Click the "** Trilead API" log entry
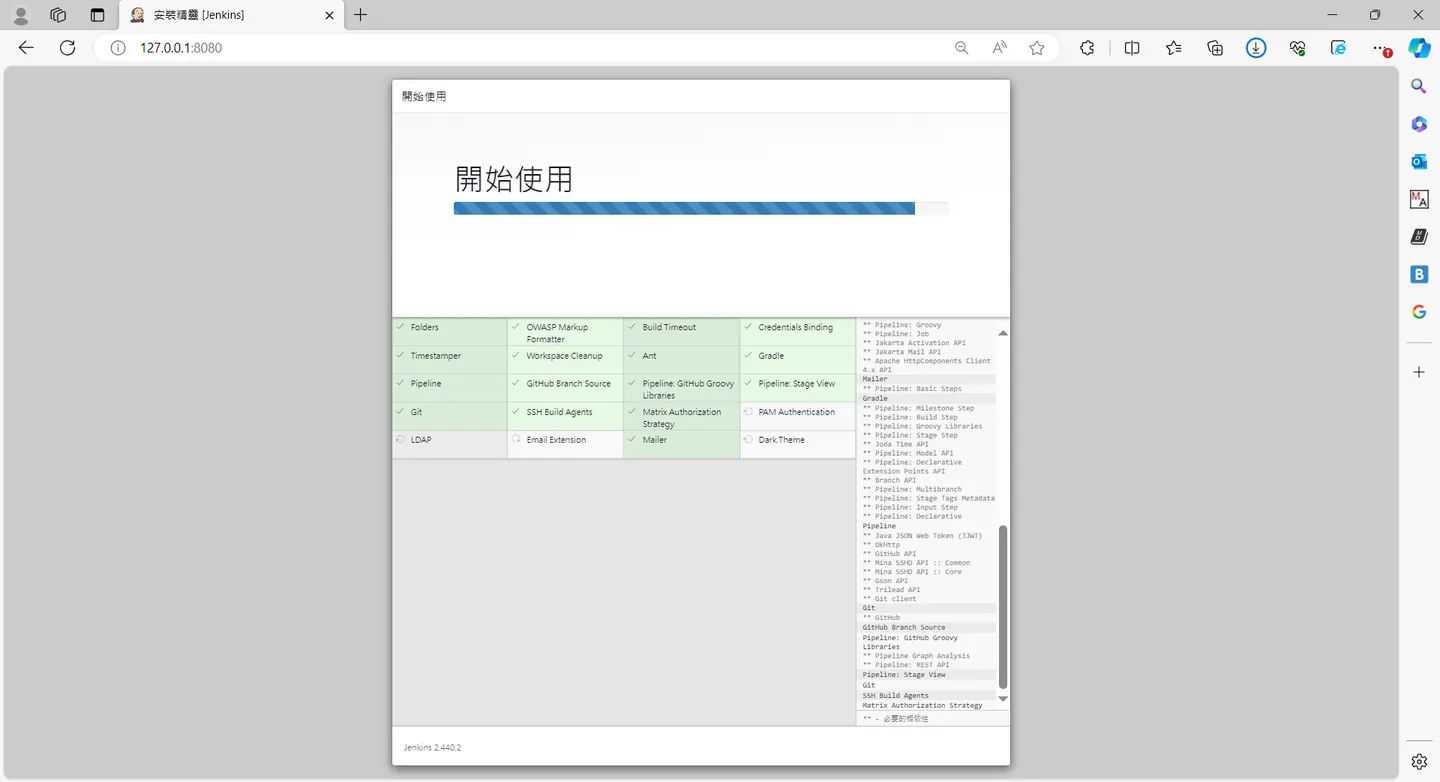The width and height of the screenshot is (1440, 782). point(891,590)
